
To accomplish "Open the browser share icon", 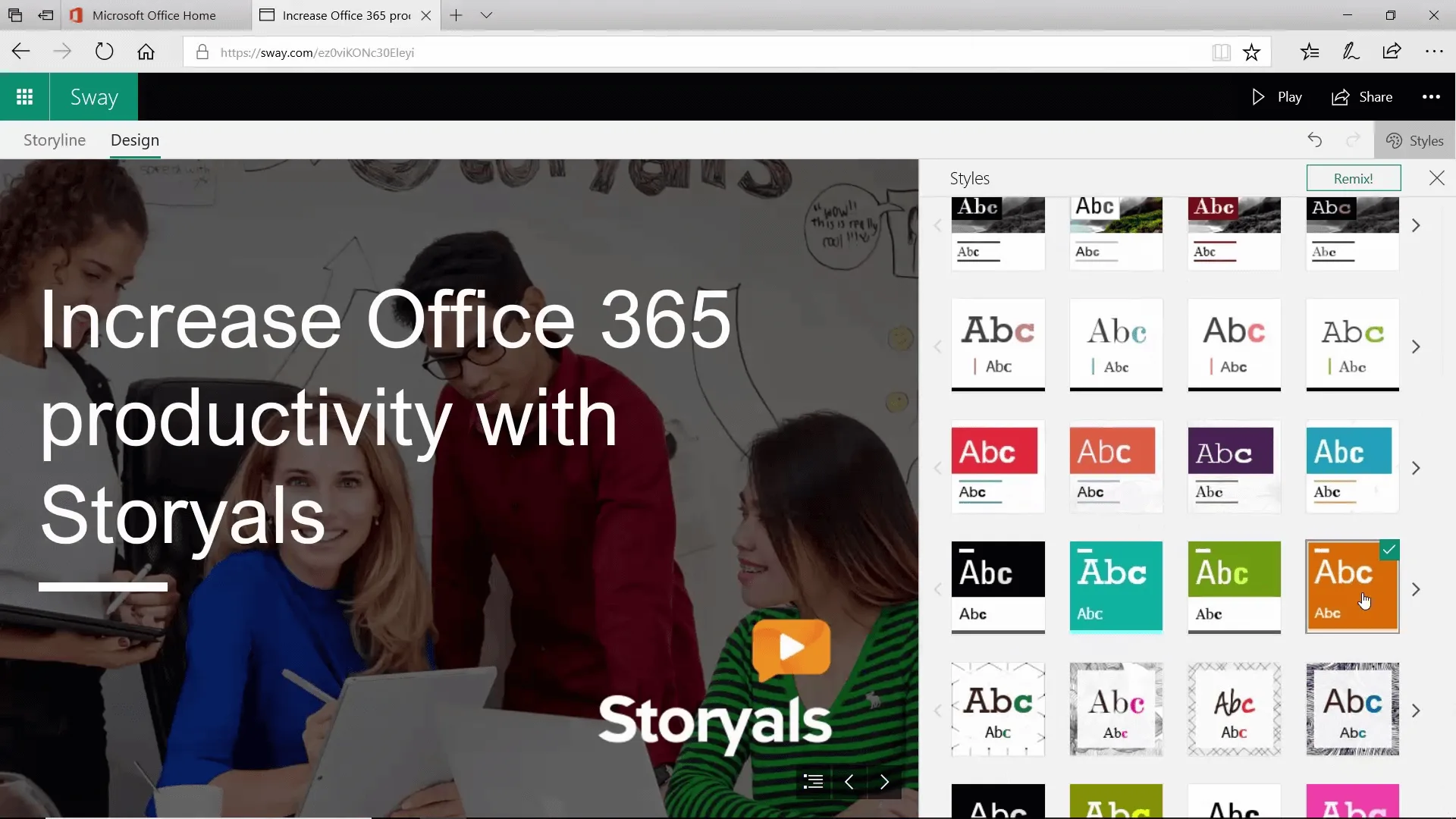I will 1392,52.
